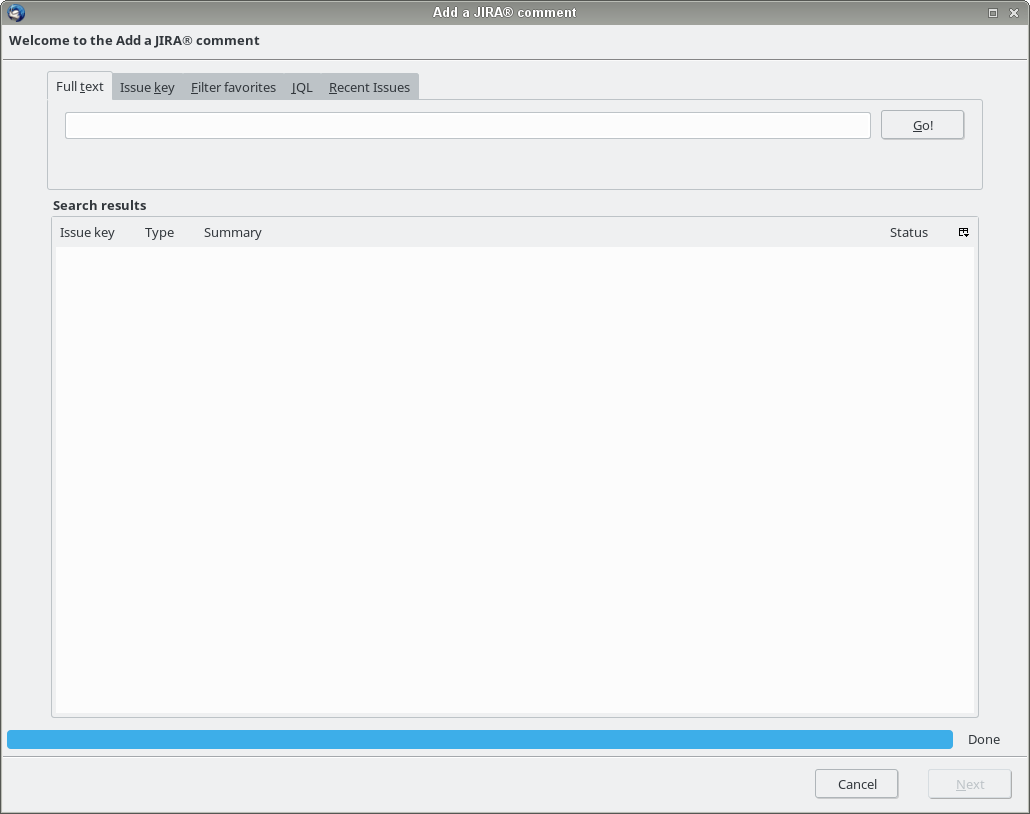The image size is (1030, 814).
Task: Maximize the Add a JIRA comment window
Action: point(993,13)
